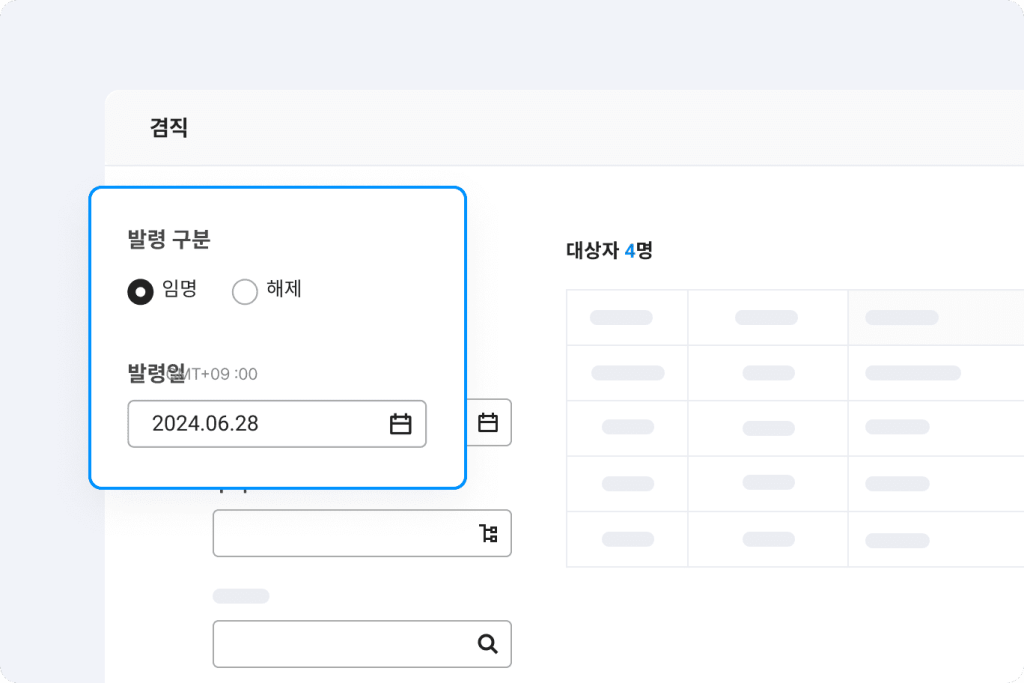Click first data row's first cell
Image resolution: width=1024 pixels, height=683 pixels.
click(x=627, y=373)
